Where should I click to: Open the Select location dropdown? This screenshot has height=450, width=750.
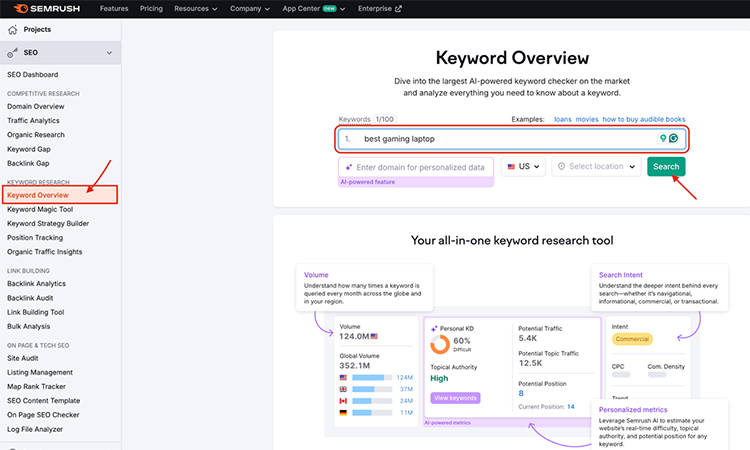click(x=596, y=166)
